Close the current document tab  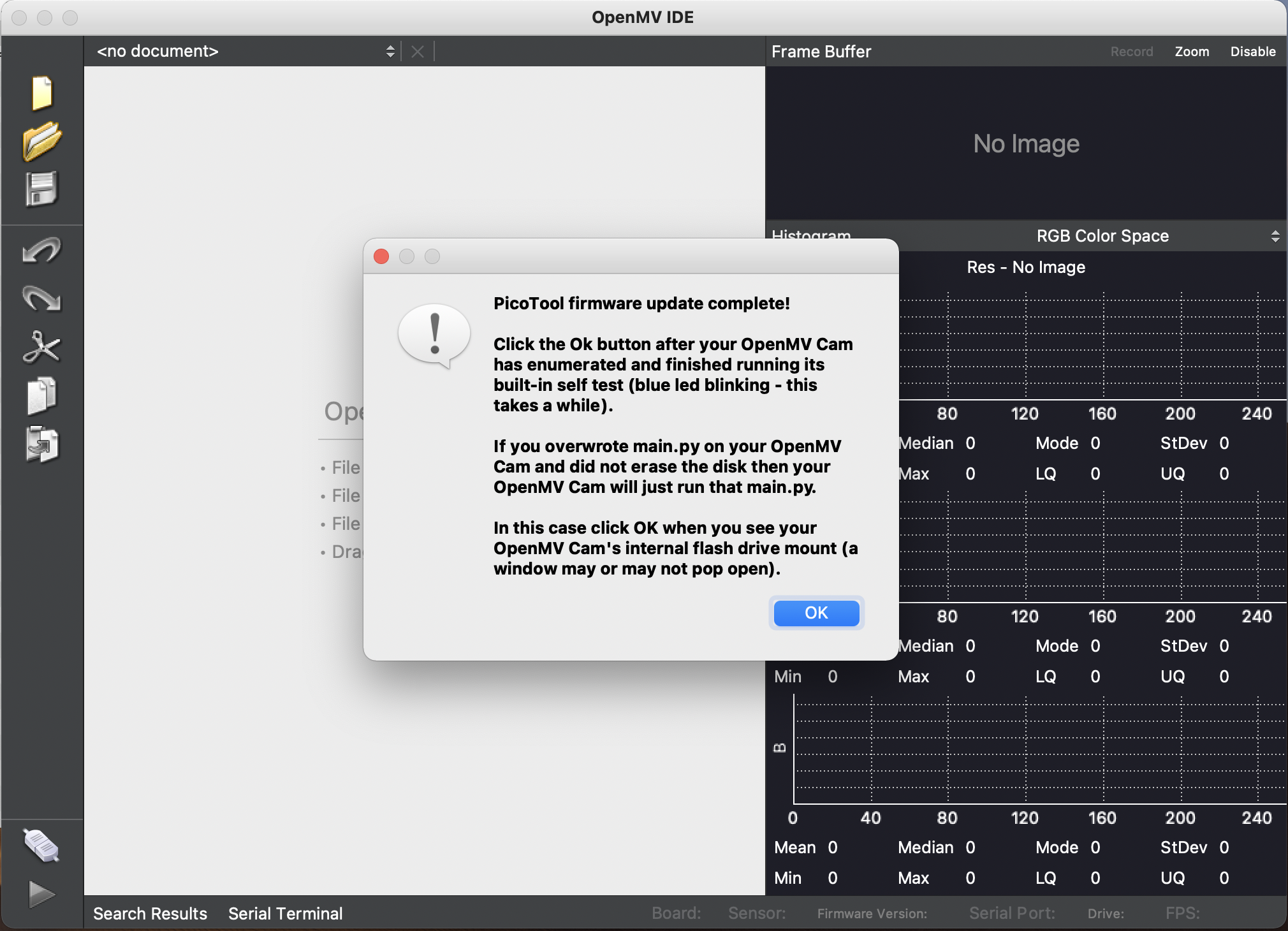[x=418, y=52]
